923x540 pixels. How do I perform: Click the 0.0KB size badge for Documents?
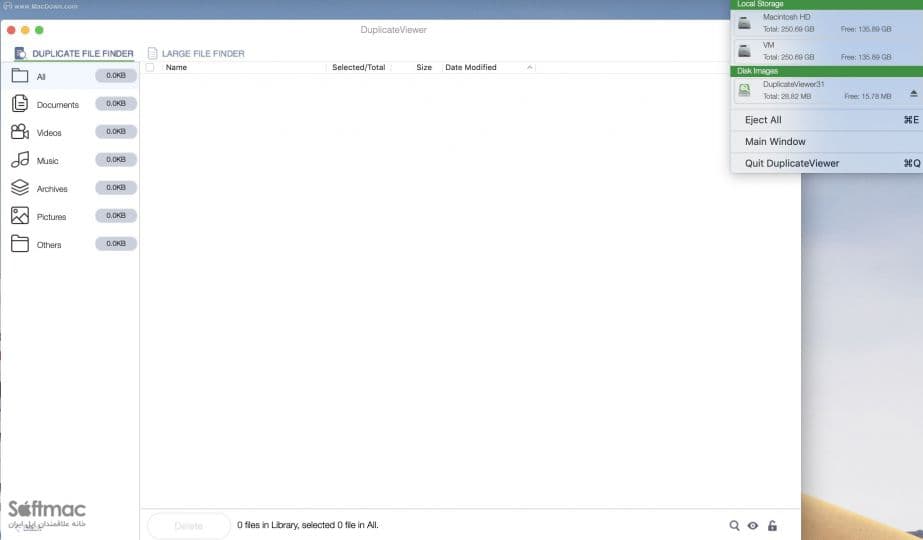(x=116, y=104)
